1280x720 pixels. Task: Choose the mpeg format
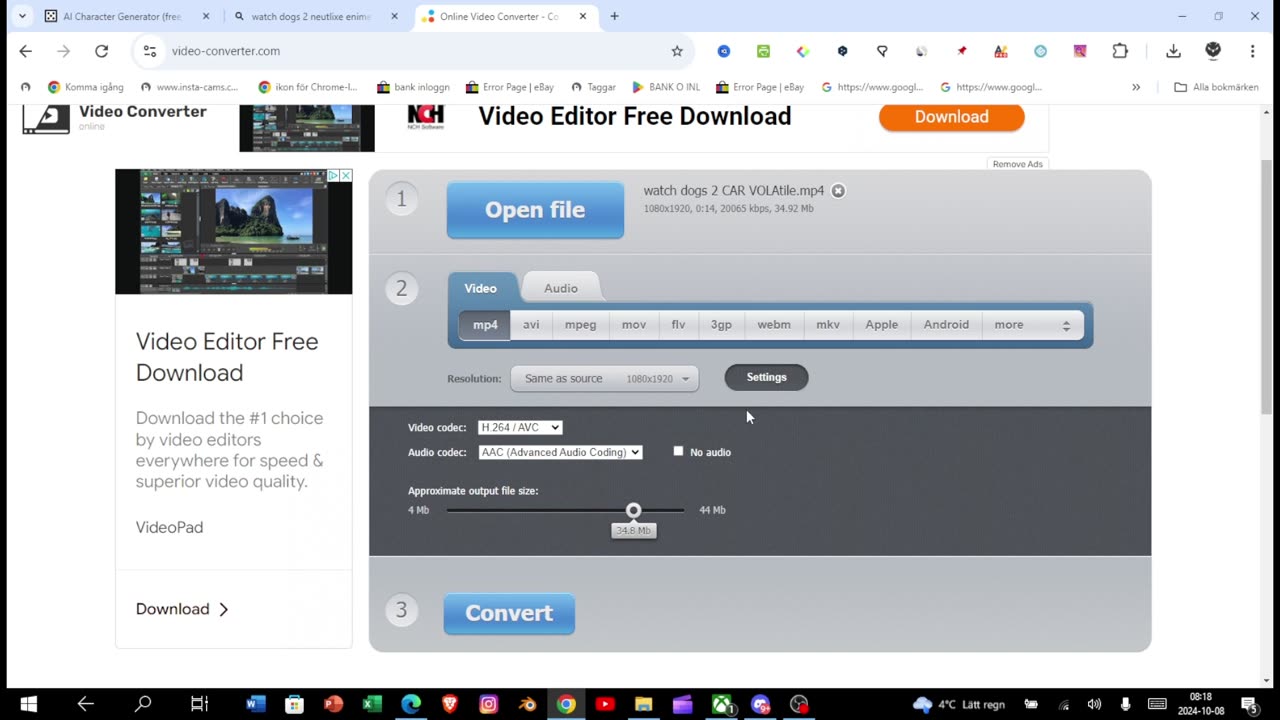click(x=580, y=325)
